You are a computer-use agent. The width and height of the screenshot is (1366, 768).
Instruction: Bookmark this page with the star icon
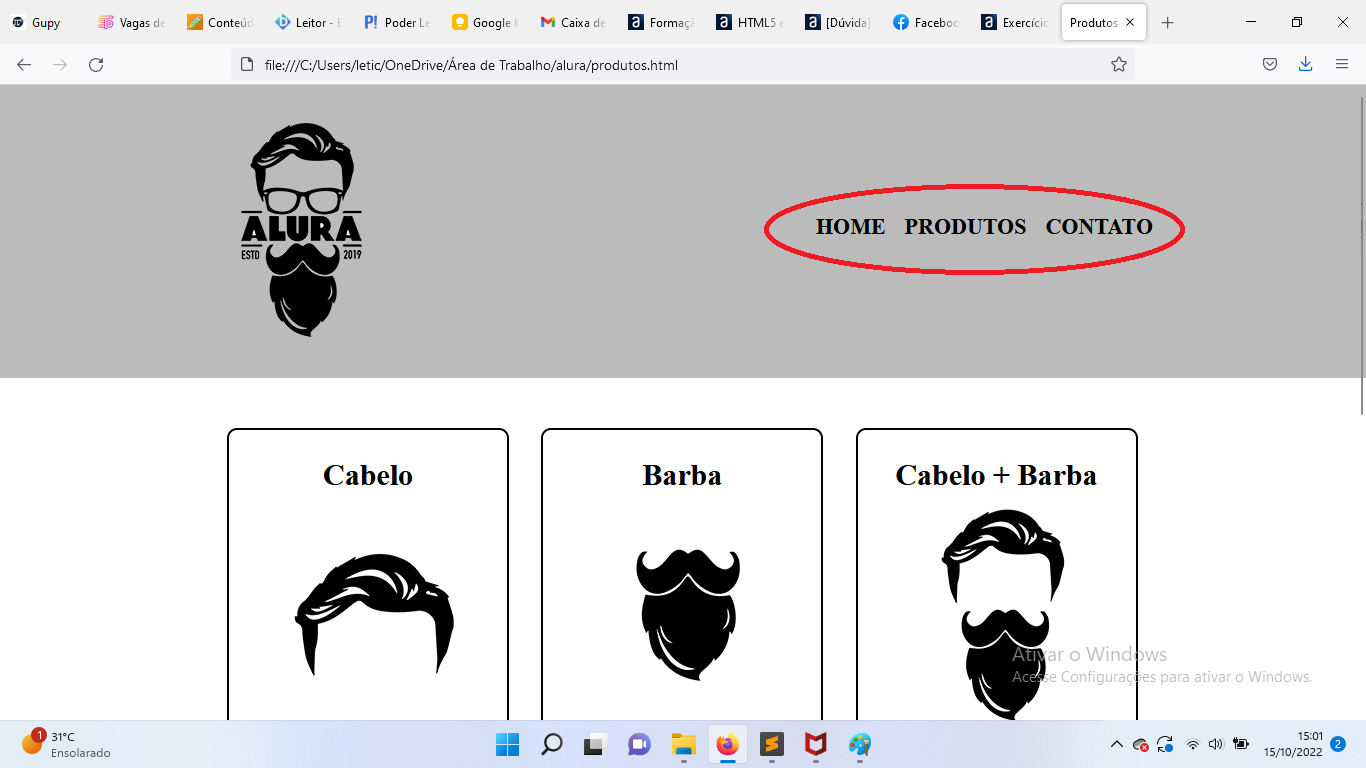coord(1119,65)
